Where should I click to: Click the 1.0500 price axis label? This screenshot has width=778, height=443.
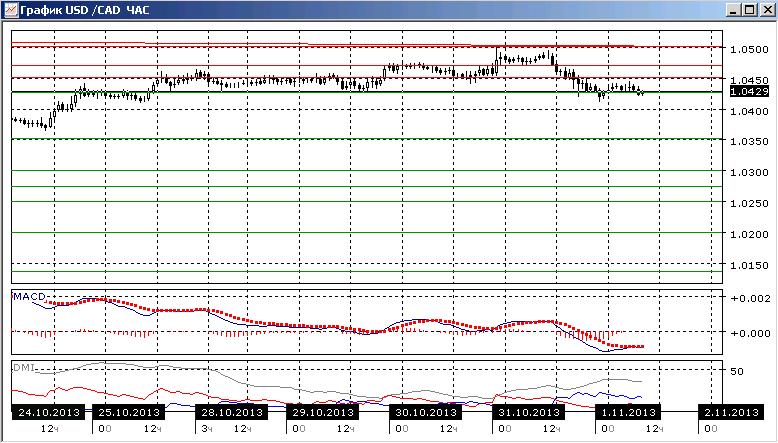(749, 50)
